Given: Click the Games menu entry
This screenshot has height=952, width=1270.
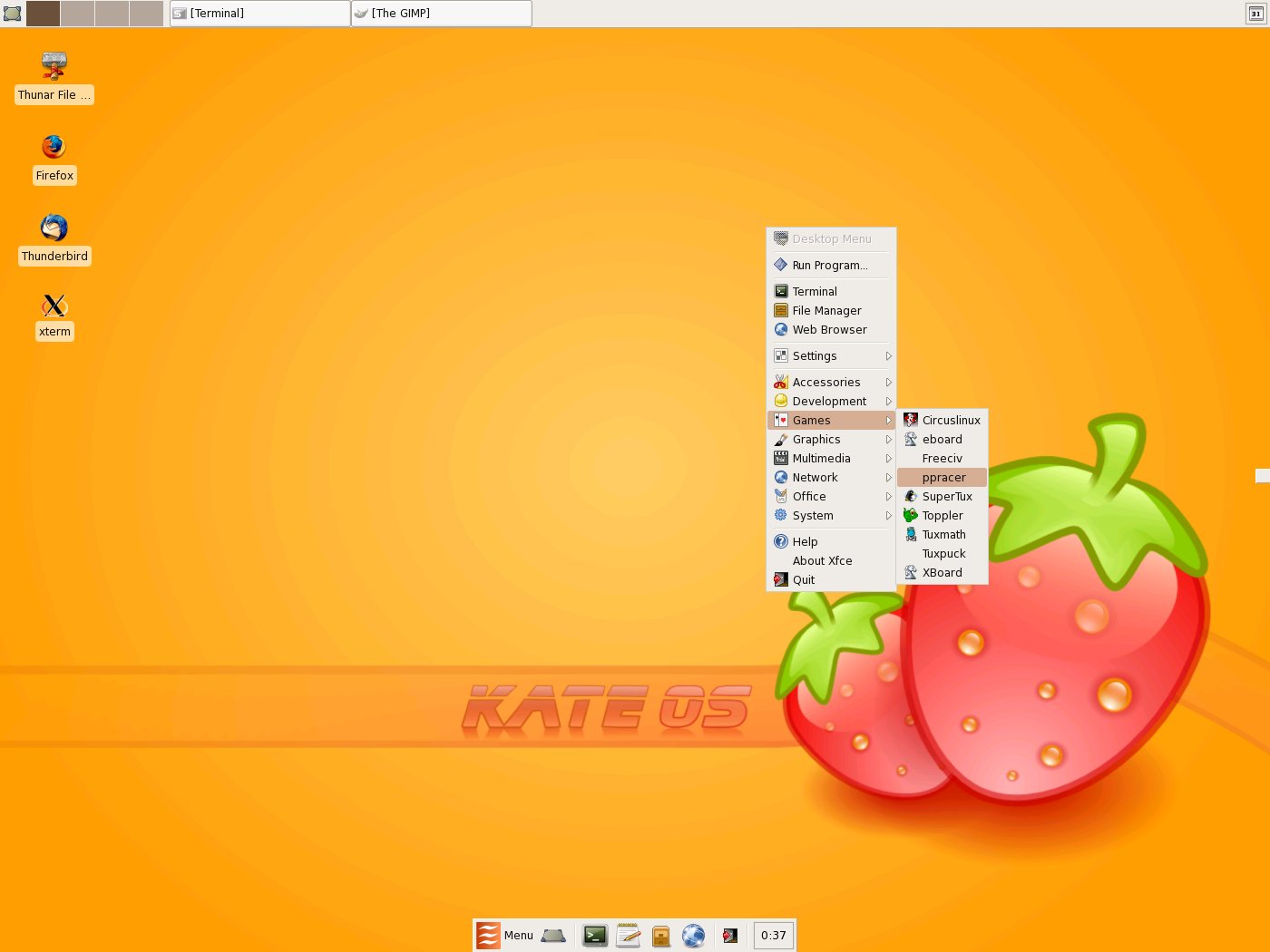Looking at the screenshot, I should coord(831,420).
